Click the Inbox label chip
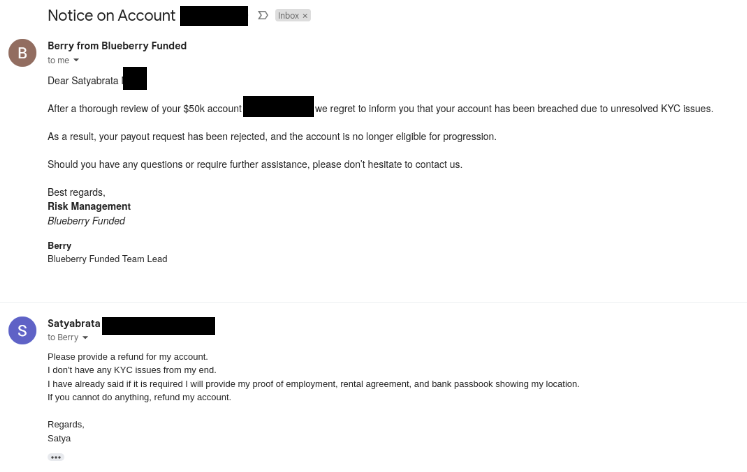747x472 pixels. click(x=288, y=16)
